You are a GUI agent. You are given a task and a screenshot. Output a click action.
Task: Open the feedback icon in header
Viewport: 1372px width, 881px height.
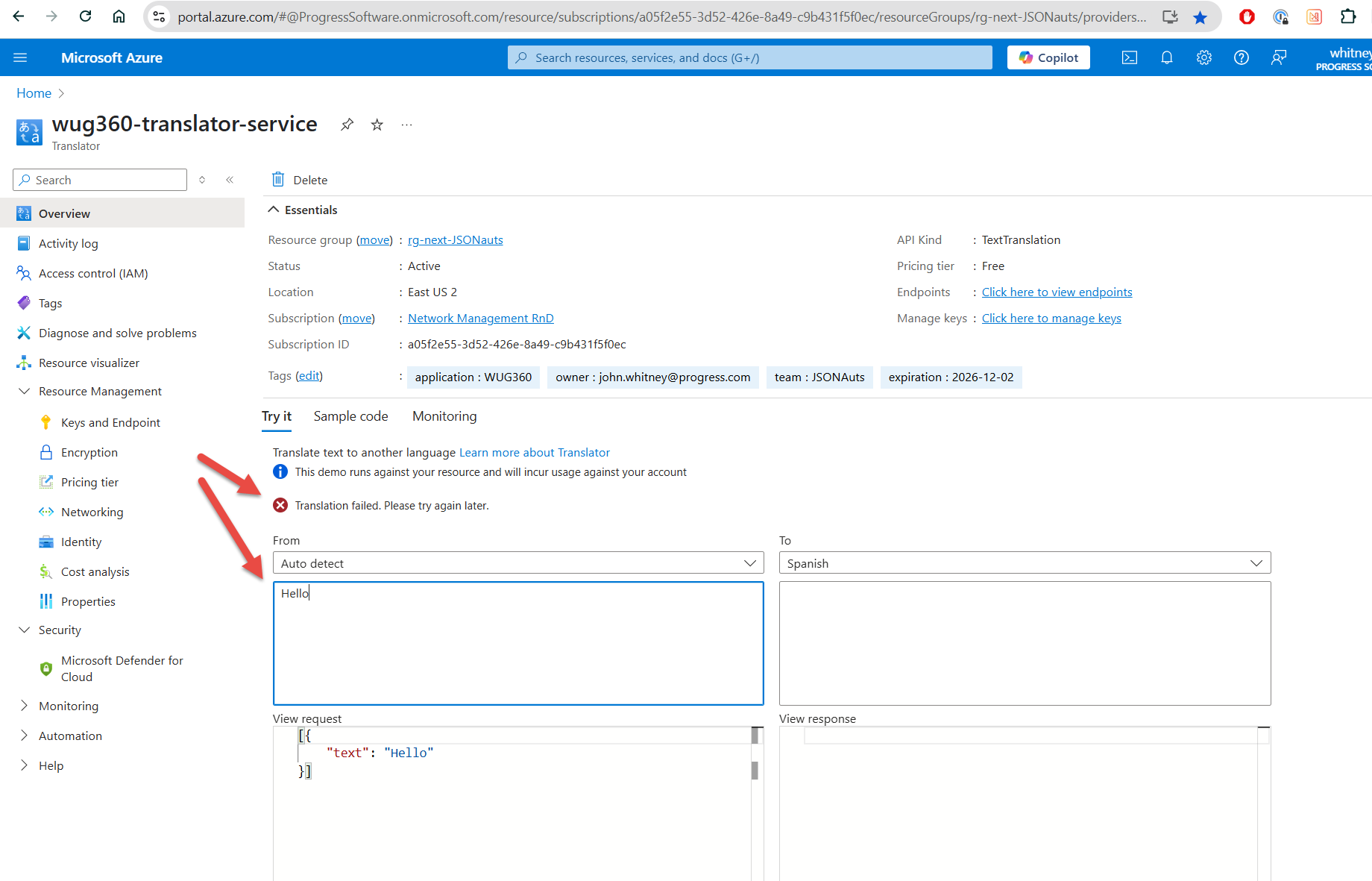(x=1279, y=57)
